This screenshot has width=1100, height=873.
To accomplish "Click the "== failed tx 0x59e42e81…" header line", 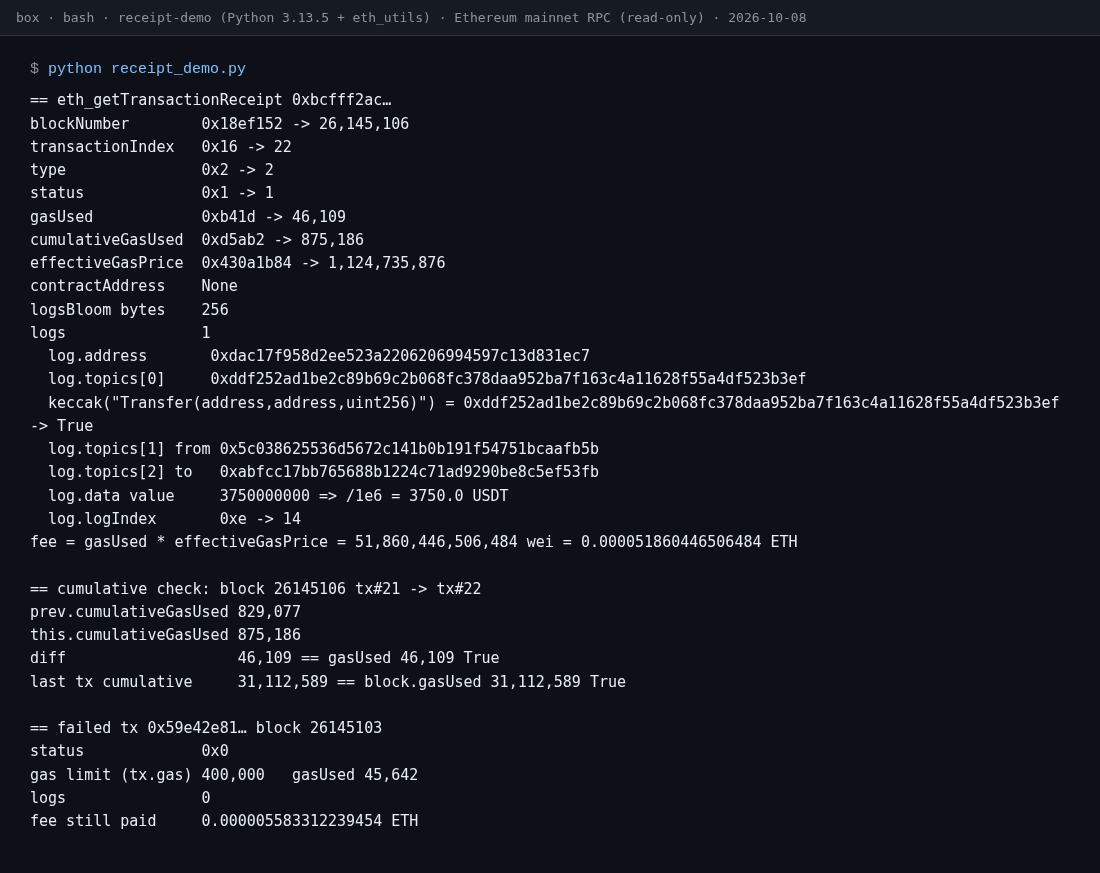I will [x=206, y=728].
